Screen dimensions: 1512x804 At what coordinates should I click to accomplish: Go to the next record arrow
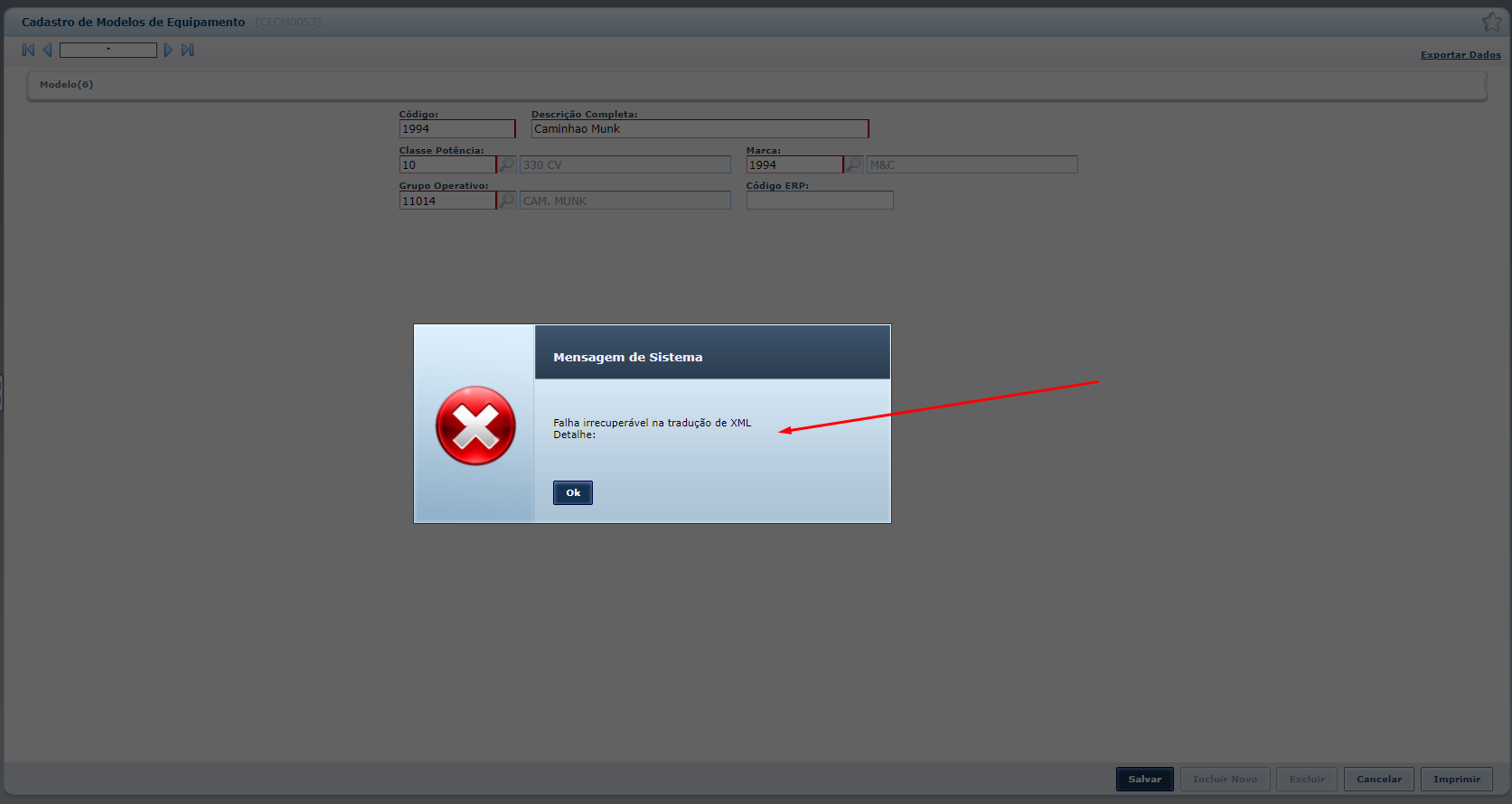point(168,50)
